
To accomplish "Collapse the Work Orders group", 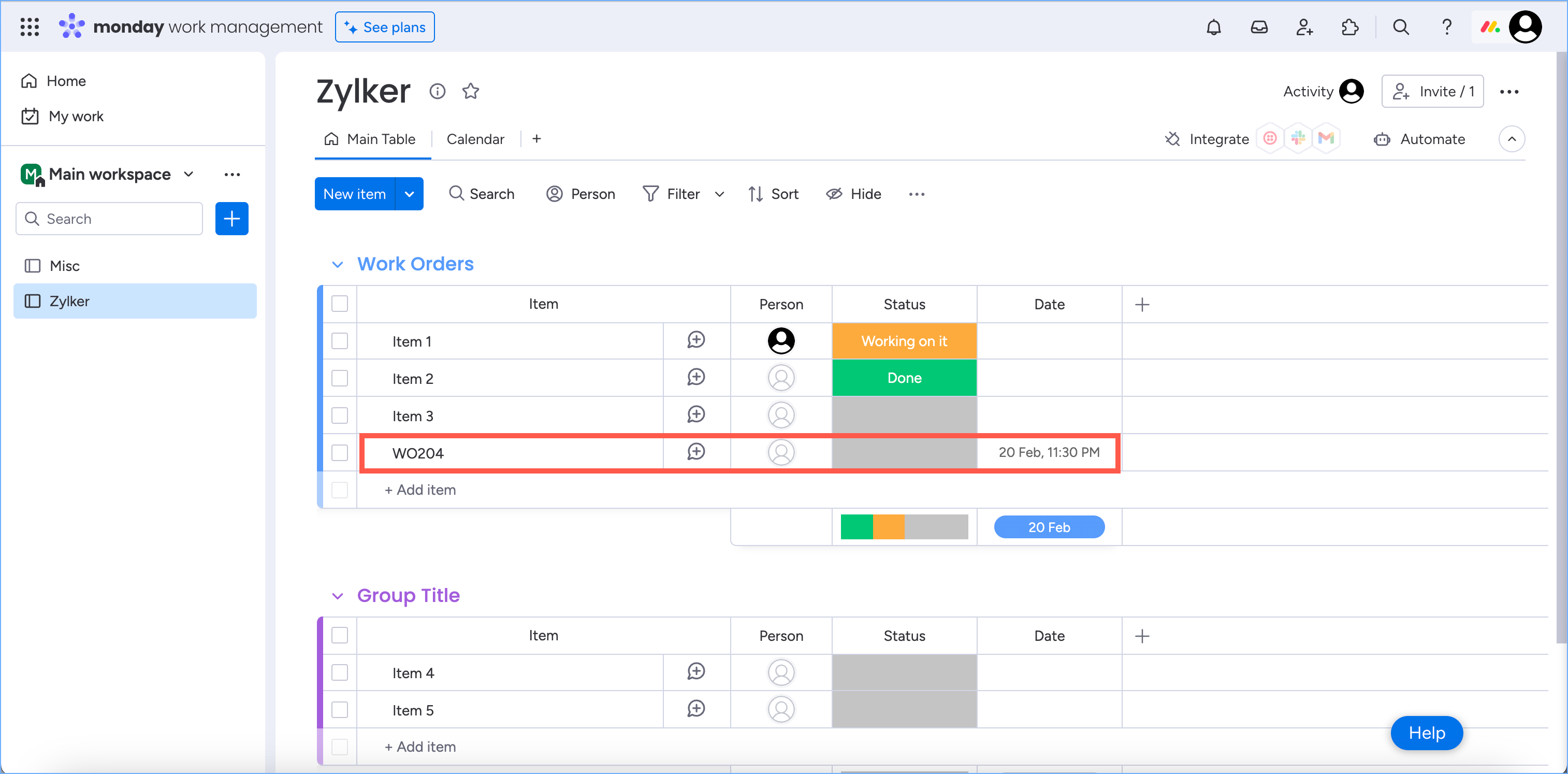I will click(x=337, y=264).
